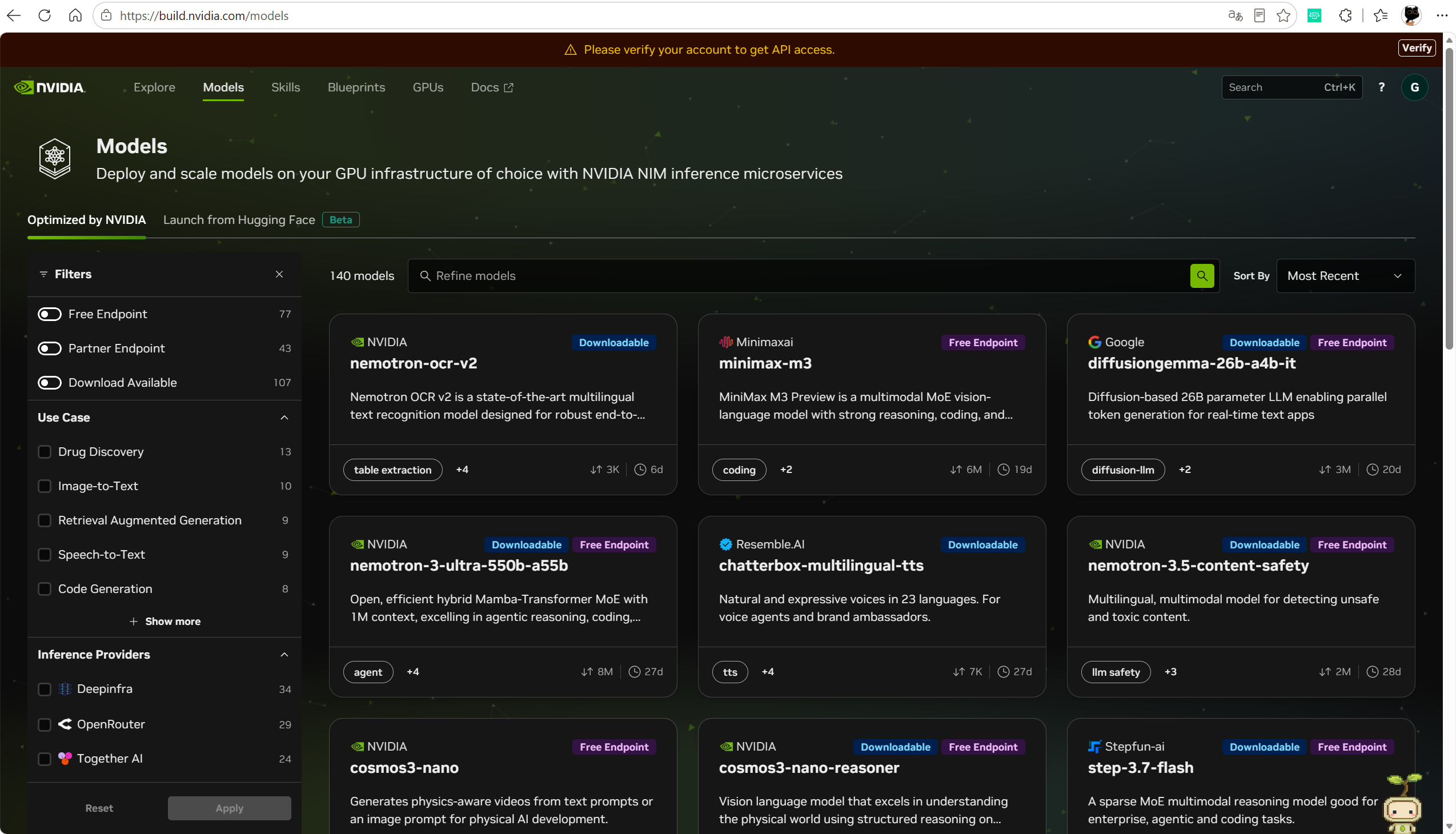Toggle the Partner Endpoint filter switch
This screenshot has width=1456, height=834.
click(49, 348)
